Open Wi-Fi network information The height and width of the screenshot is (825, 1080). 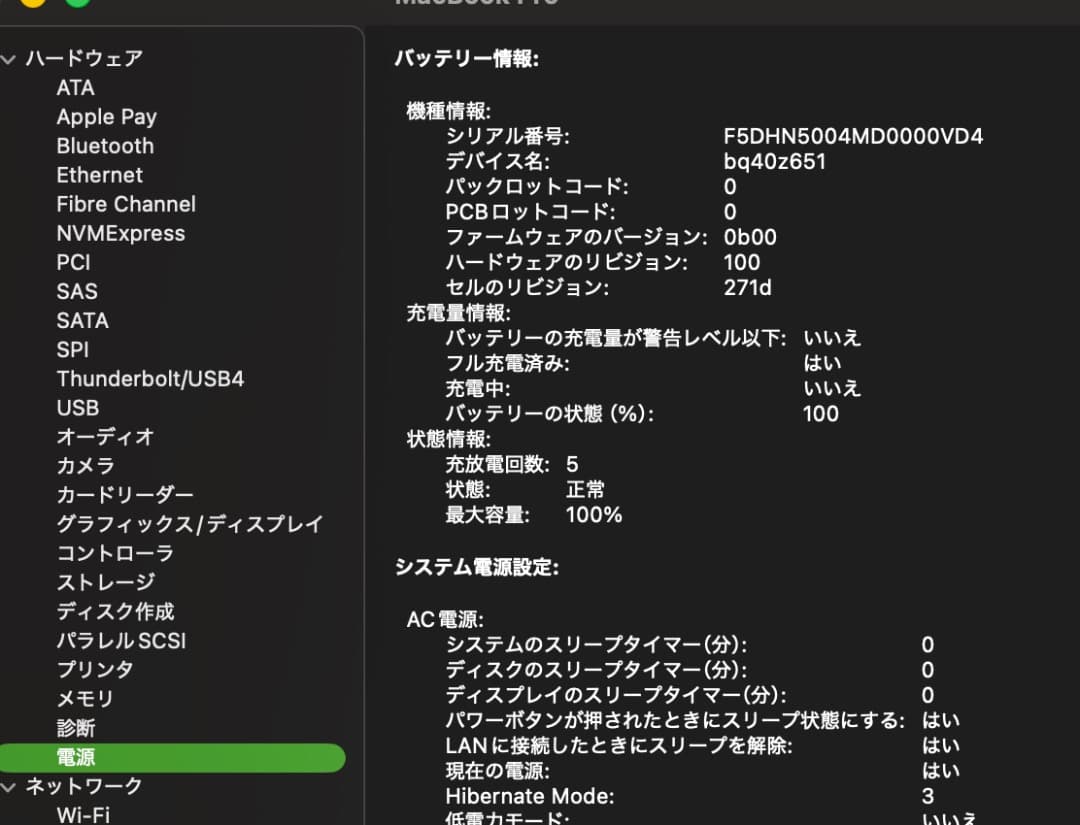83,814
